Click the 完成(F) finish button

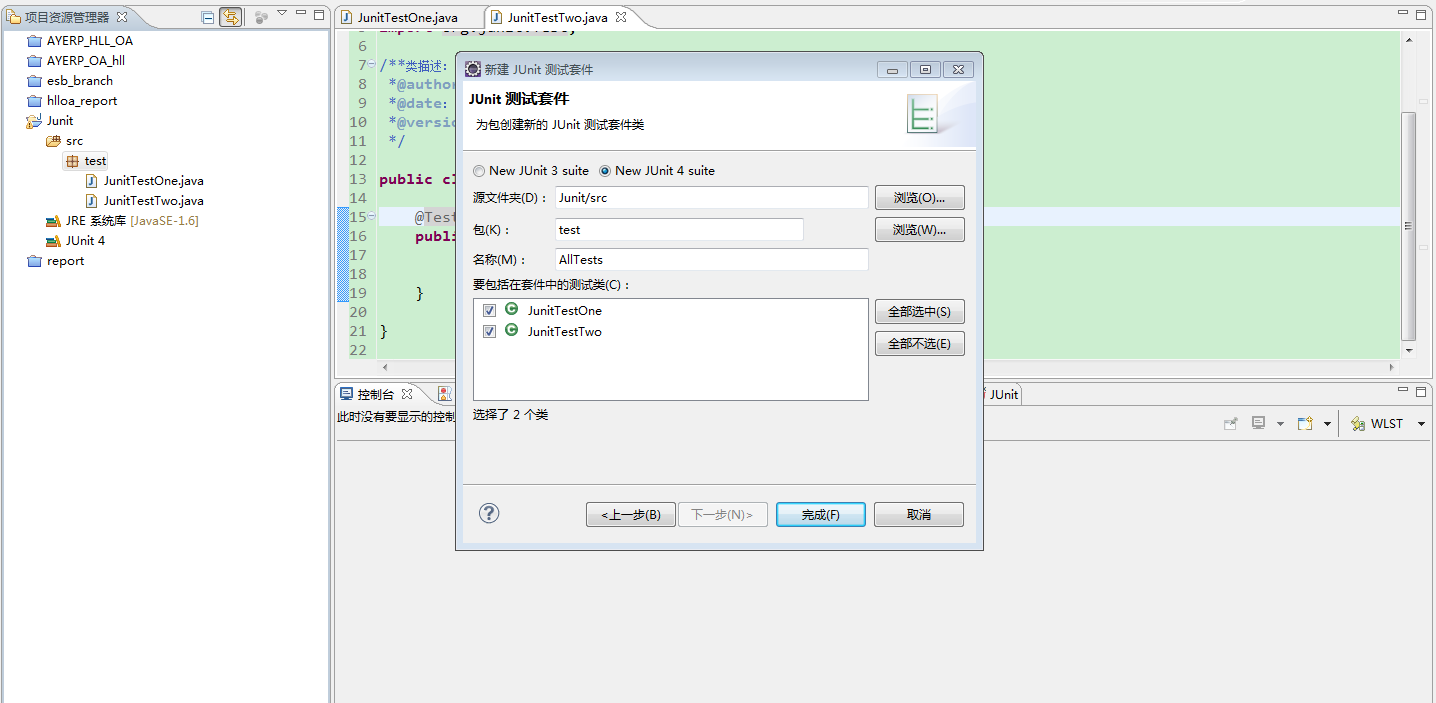pyautogui.click(x=820, y=515)
